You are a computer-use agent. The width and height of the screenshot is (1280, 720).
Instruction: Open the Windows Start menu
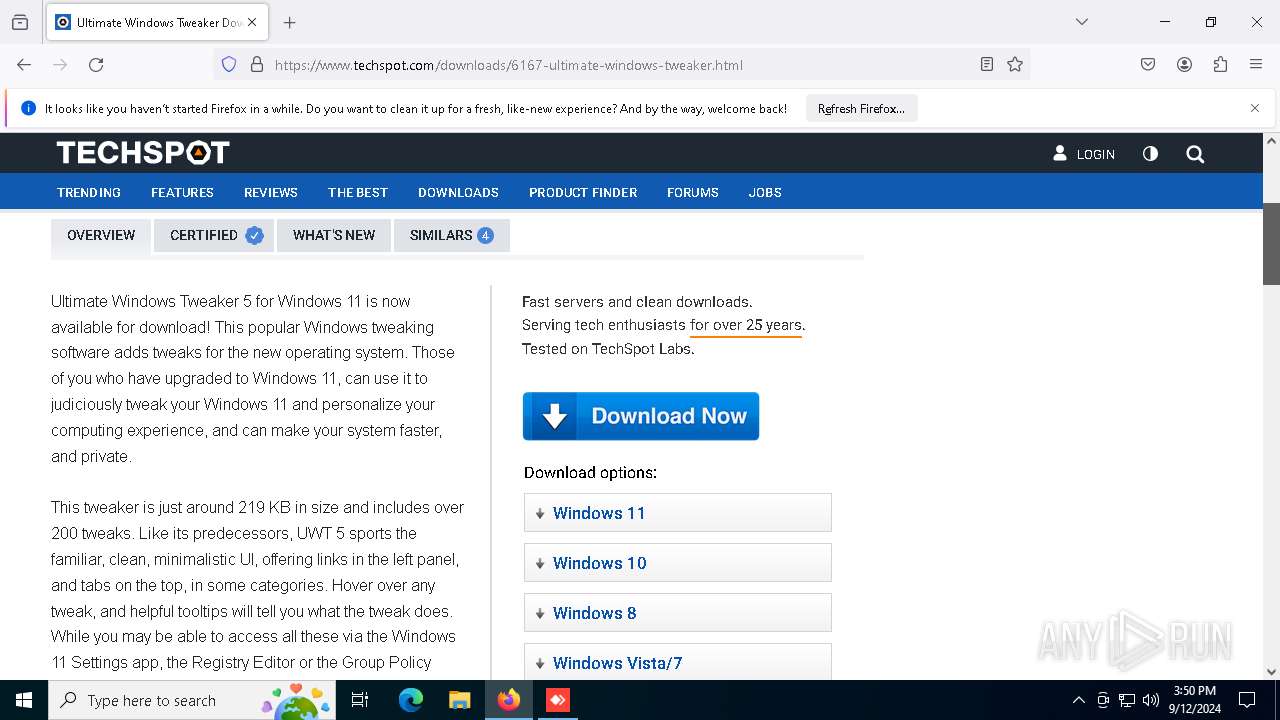tap(24, 700)
